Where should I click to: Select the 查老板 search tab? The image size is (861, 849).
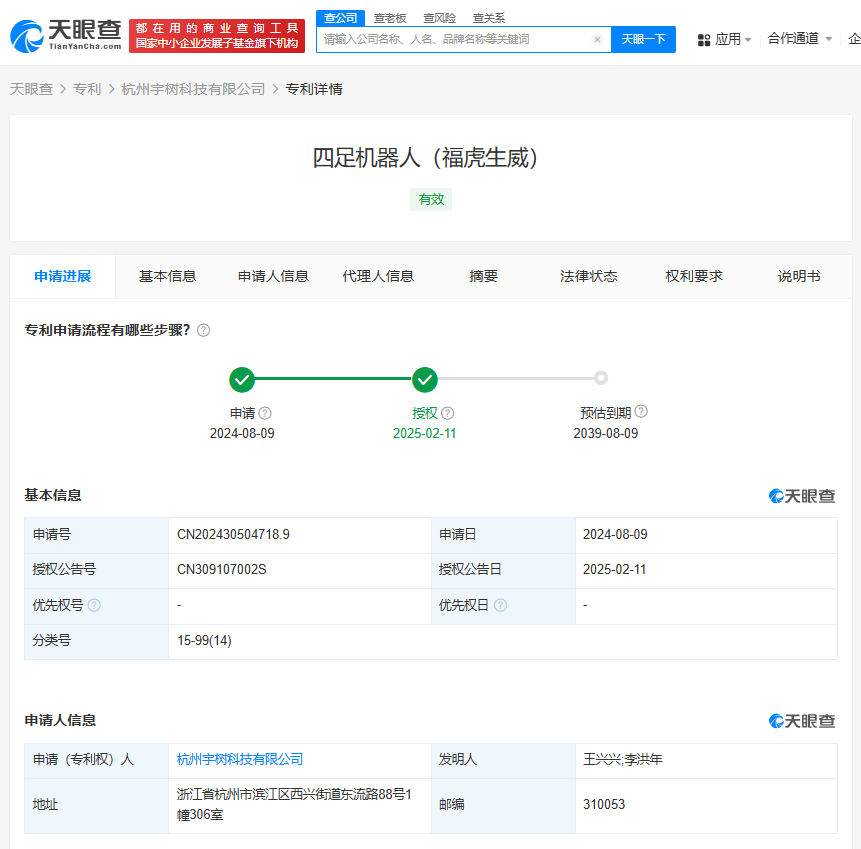pyautogui.click(x=390, y=17)
